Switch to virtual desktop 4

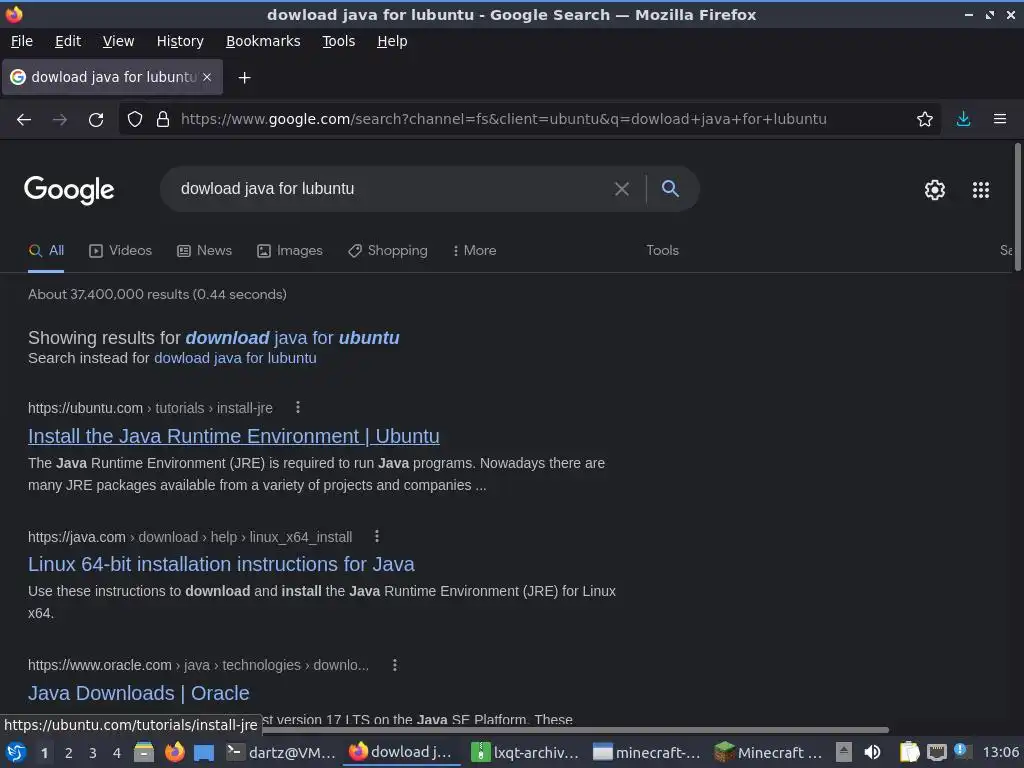point(117,753)
